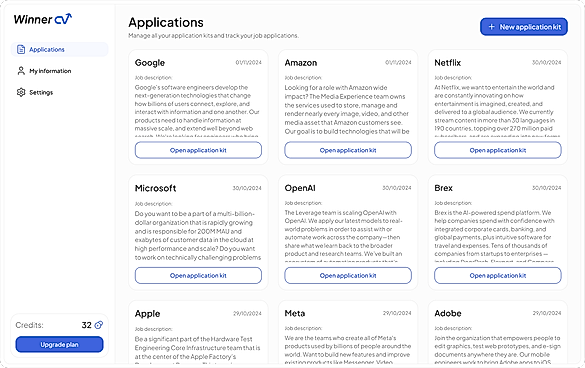Click the My information person icon
Viewport: 585px width, 368px height.
tap(21, 71)
